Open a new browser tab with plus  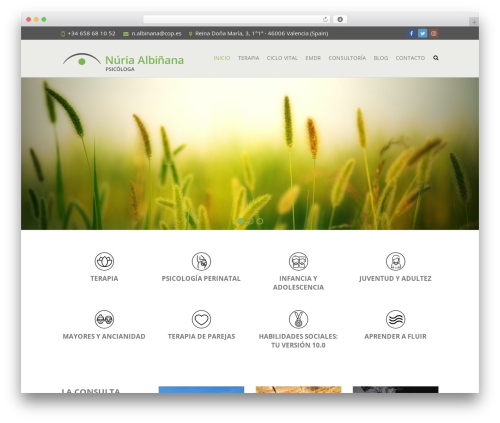[x=474, y=22]
